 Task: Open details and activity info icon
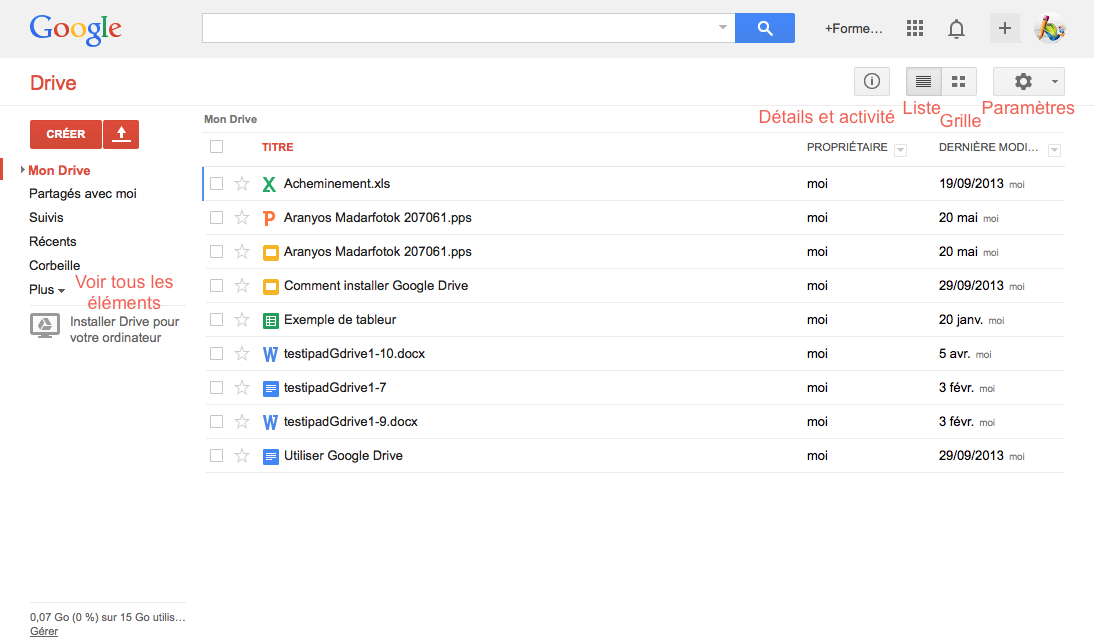[871, 82]
